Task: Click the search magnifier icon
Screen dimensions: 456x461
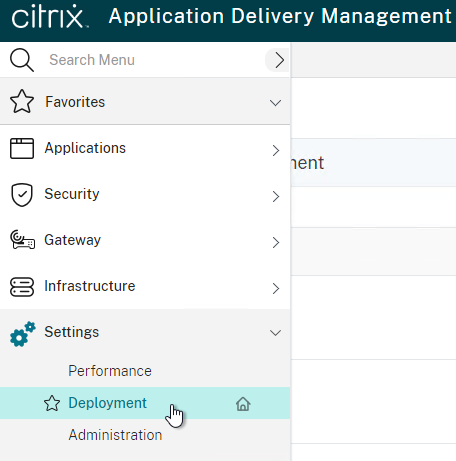Action: (22, 60)
